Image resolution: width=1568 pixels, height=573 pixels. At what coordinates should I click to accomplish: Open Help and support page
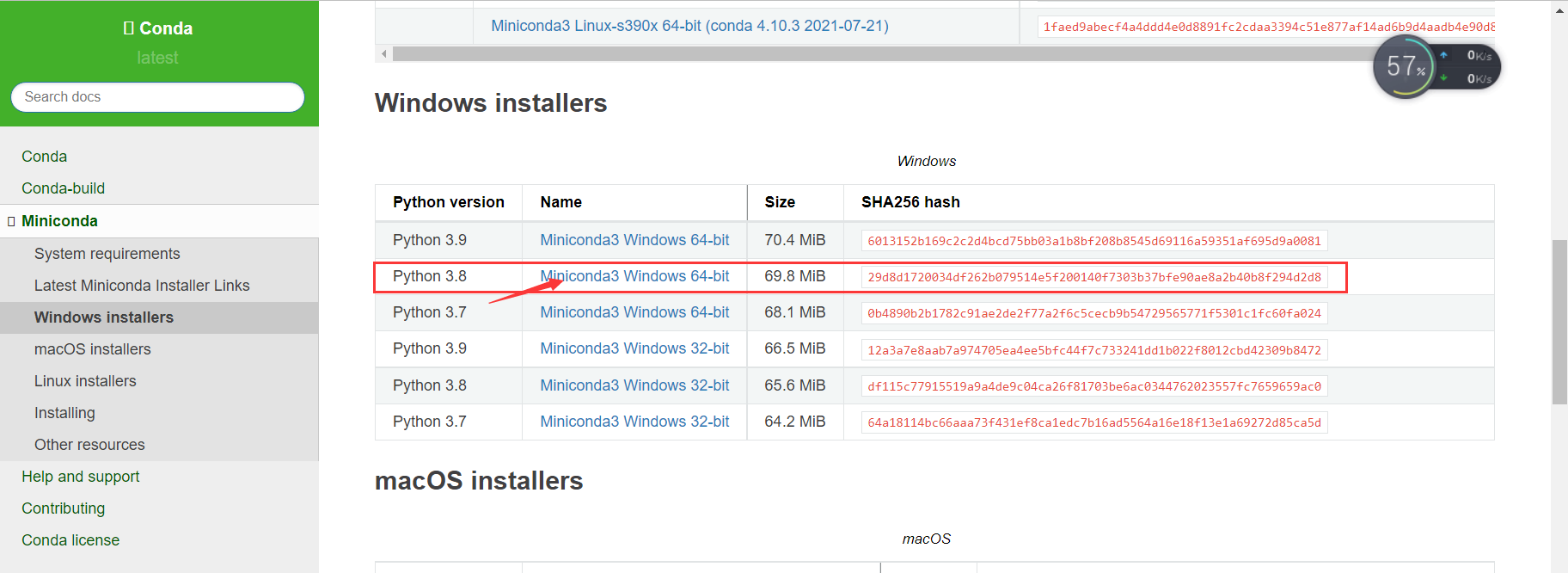point(81,477)
